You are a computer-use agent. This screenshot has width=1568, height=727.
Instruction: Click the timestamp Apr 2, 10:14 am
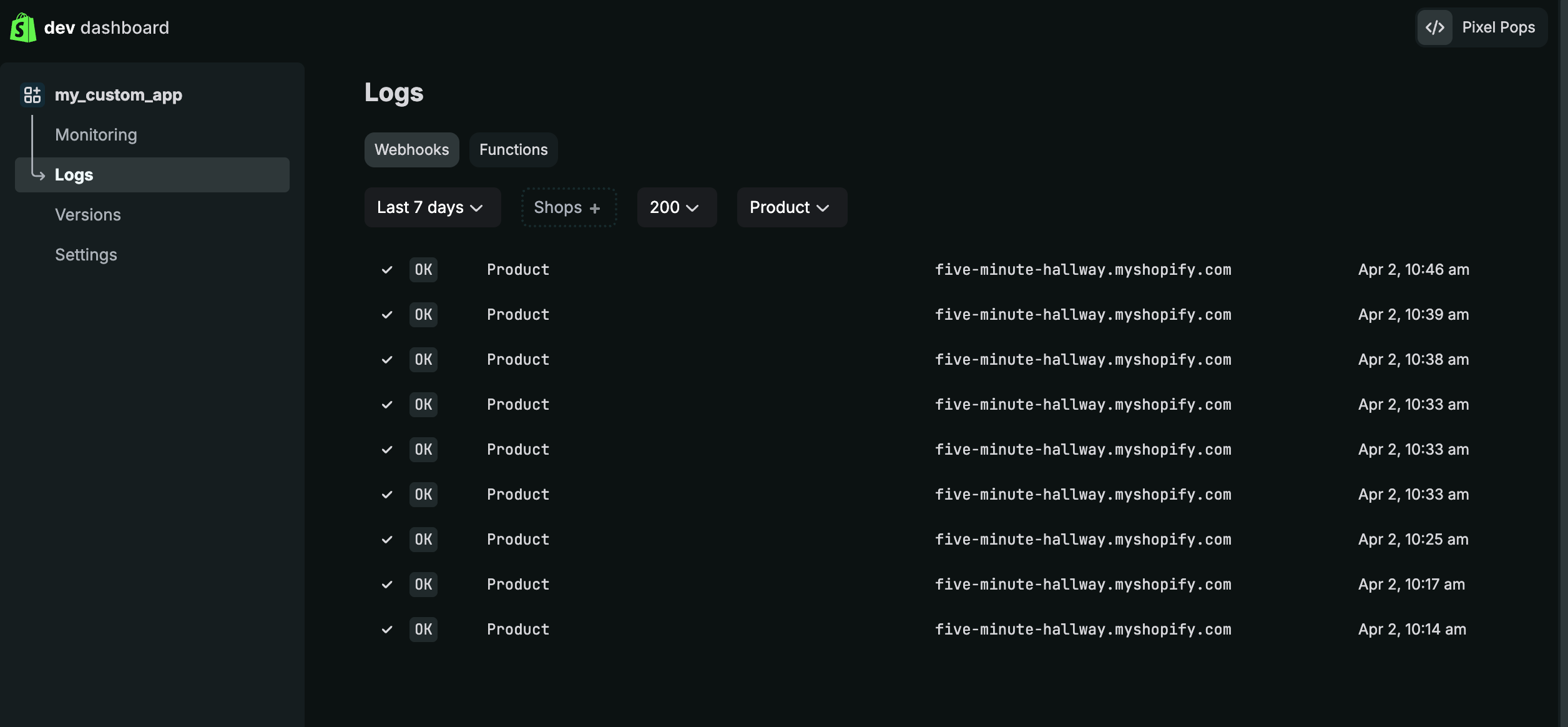[x=1413, y=630]
